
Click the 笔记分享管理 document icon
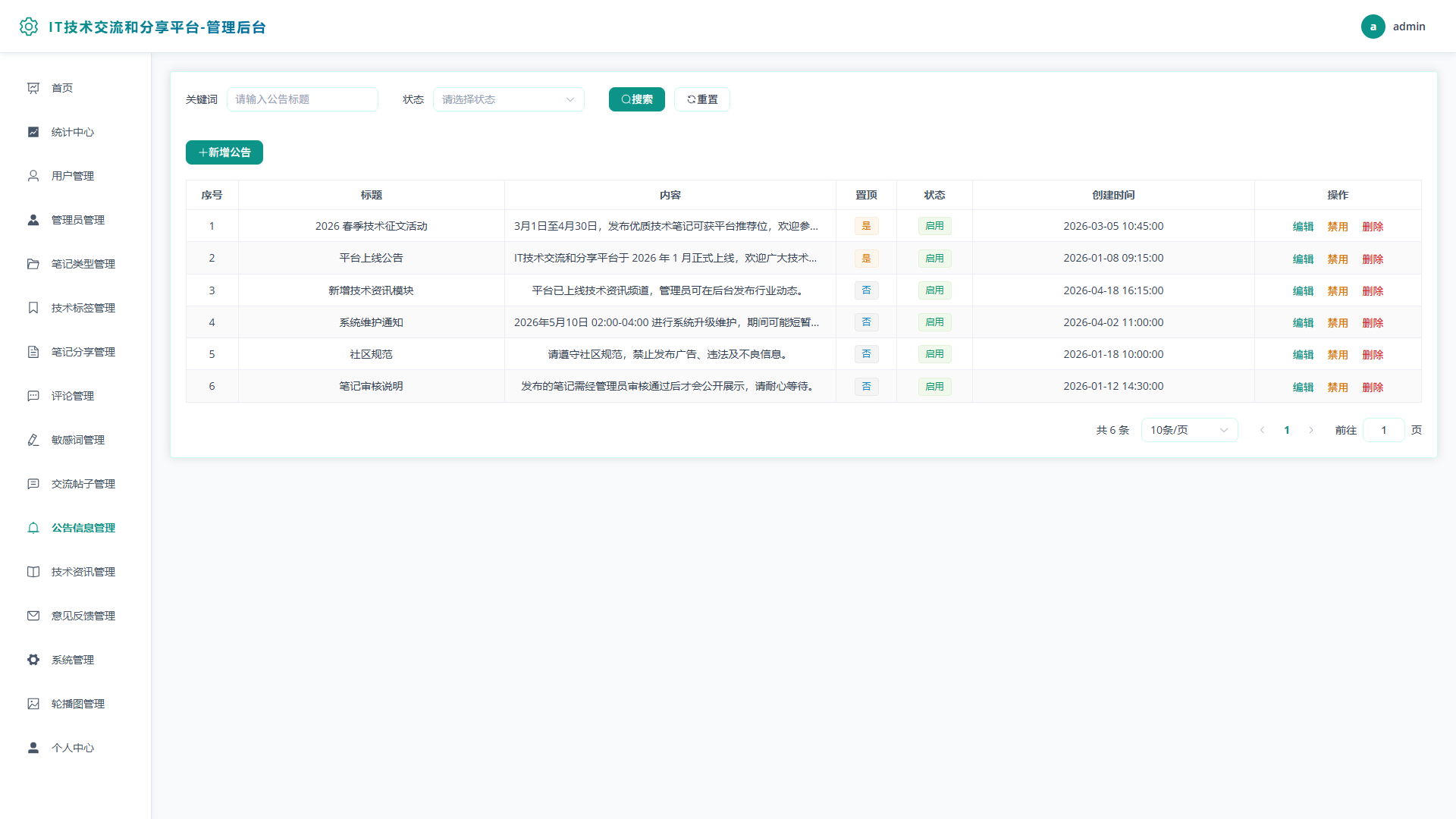click(33, 352)
